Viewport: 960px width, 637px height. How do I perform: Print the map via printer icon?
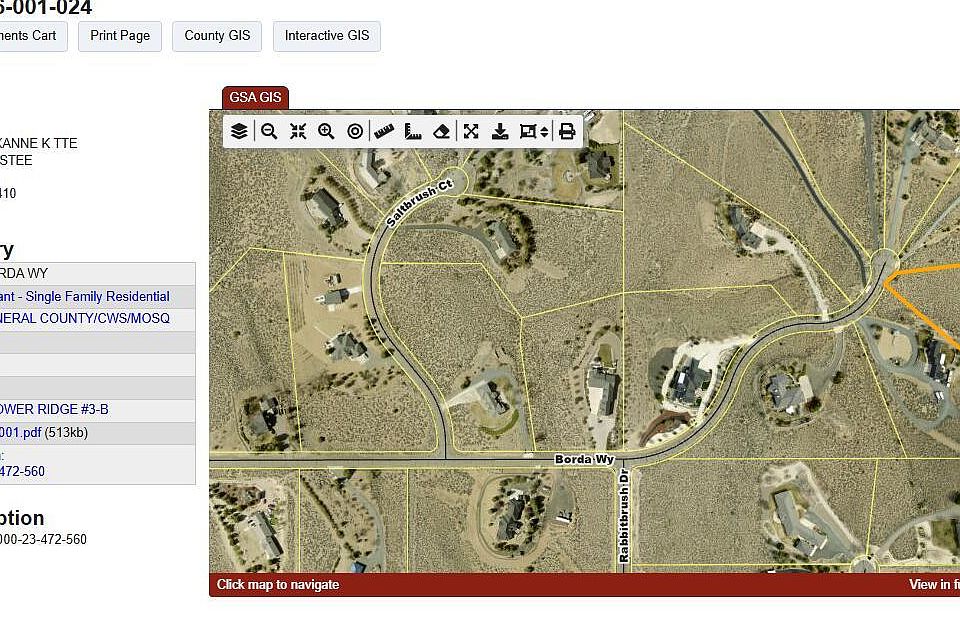567,131
